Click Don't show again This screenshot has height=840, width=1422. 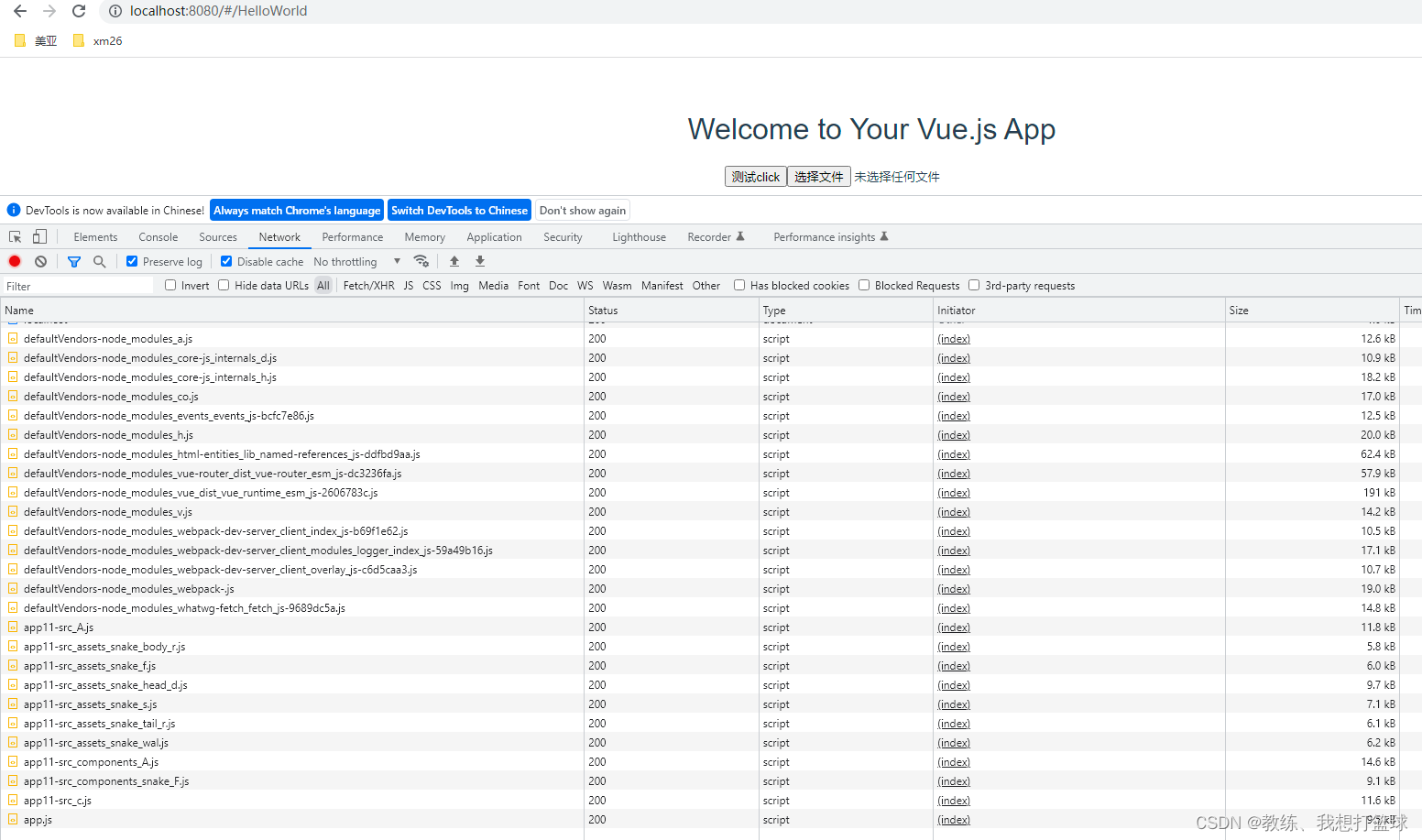click(x=583, y=210)
